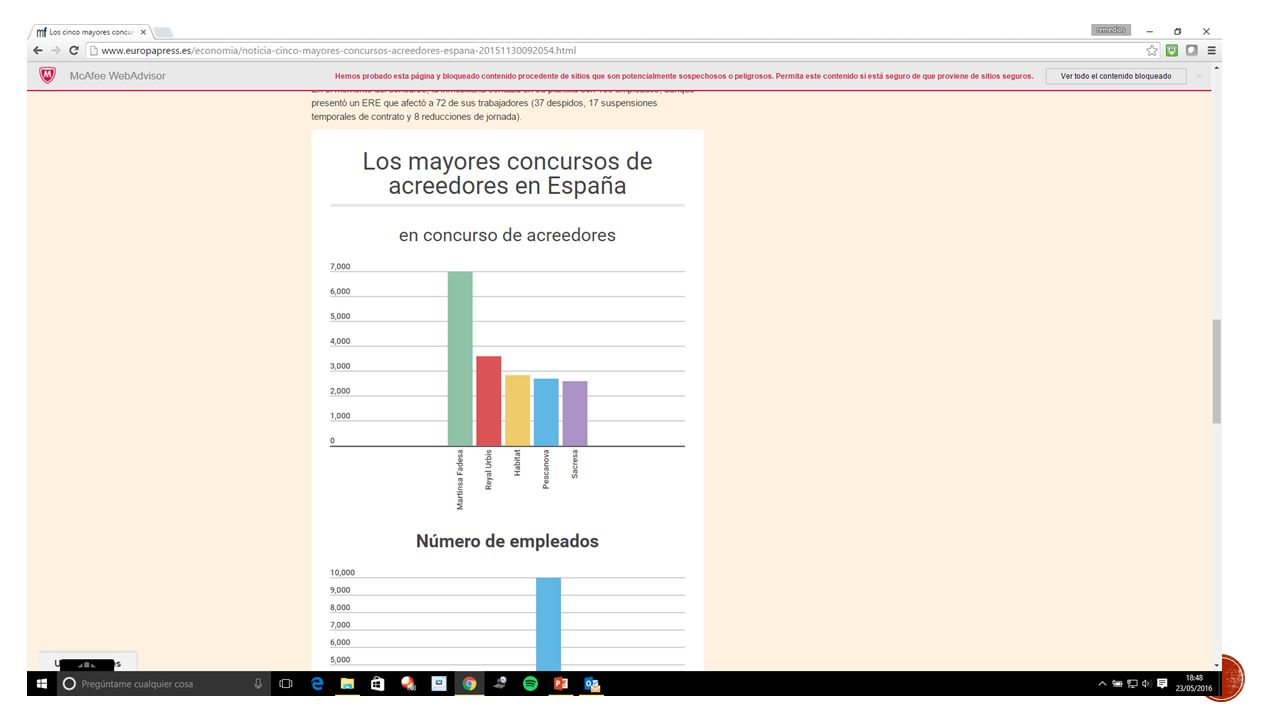Click the McAfee WebAdvisor shield logo
This screenshot has height=720, width=1280.
pyautogui.click(x=47, y=76)
